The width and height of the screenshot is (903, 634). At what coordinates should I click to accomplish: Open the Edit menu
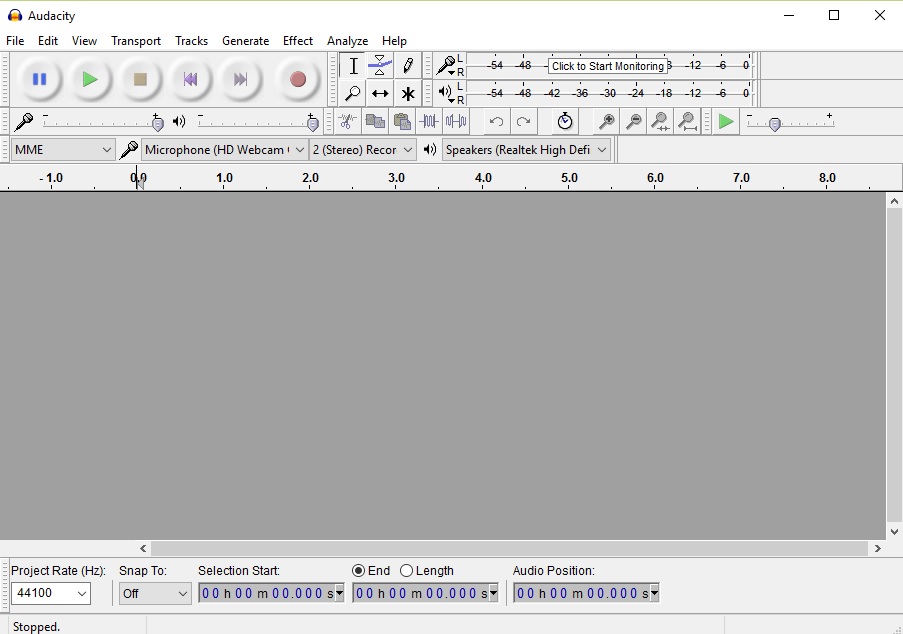pyautogui.click(x=48, y=41)
